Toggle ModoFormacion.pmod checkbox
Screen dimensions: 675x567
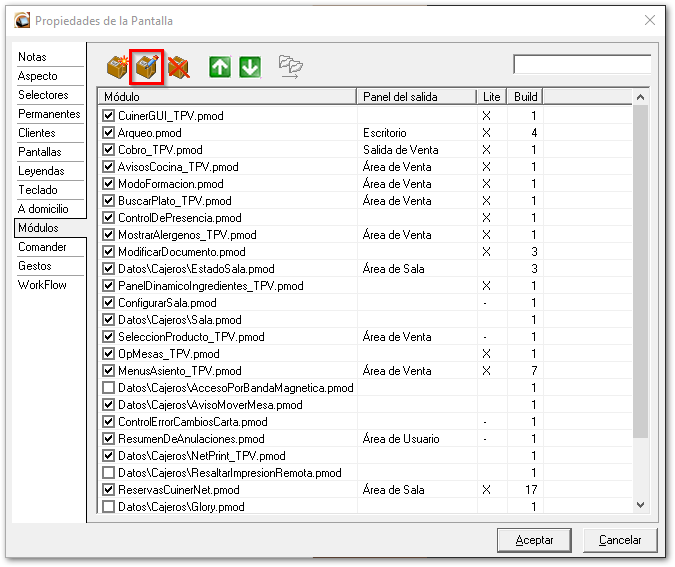[x=108, y=183]
